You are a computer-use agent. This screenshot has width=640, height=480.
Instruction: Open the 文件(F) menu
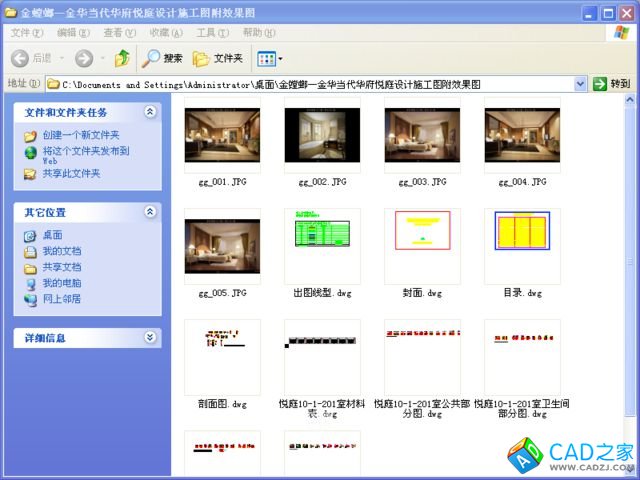(x=27, y=33)
